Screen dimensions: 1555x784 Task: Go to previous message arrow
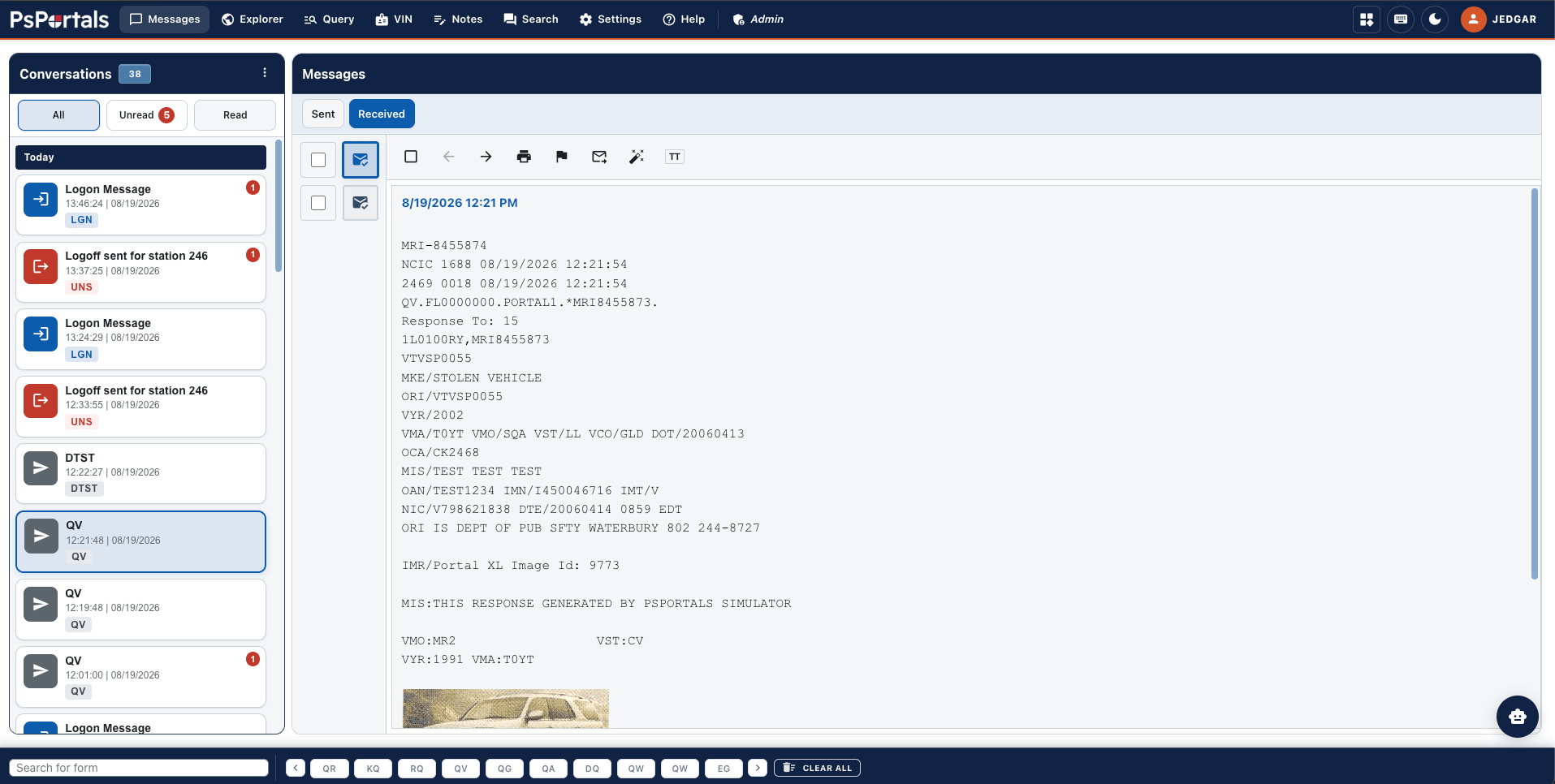(x=448, y=157)
